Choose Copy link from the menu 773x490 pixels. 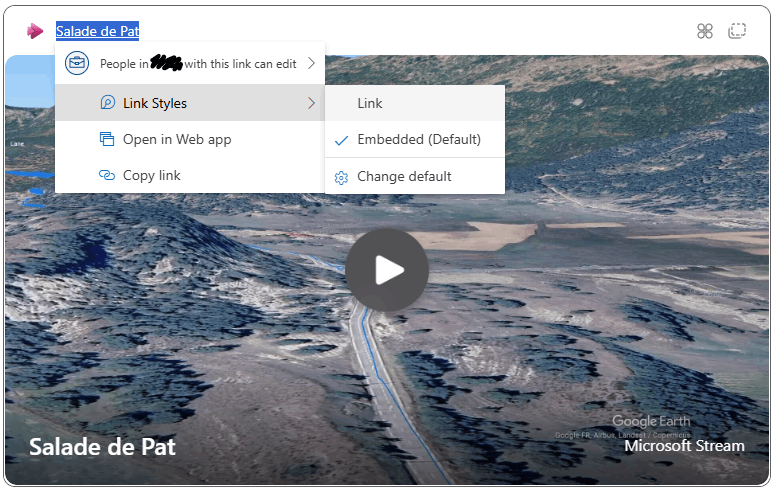point(190,175)
